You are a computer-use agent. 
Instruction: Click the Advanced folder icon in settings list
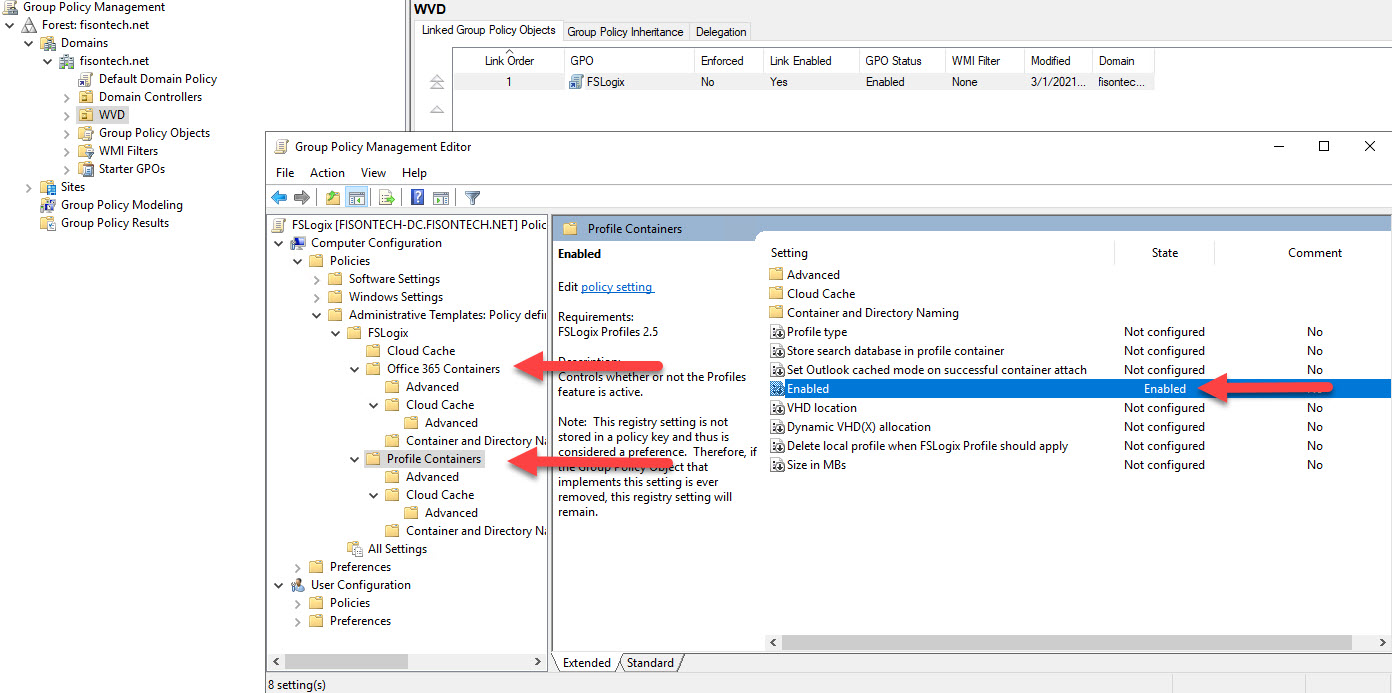click(x=776, y=275)
